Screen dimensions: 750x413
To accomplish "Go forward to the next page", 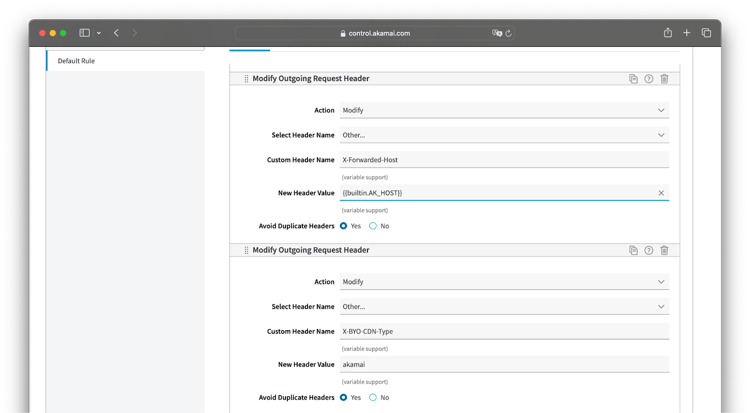I will 134,33.
